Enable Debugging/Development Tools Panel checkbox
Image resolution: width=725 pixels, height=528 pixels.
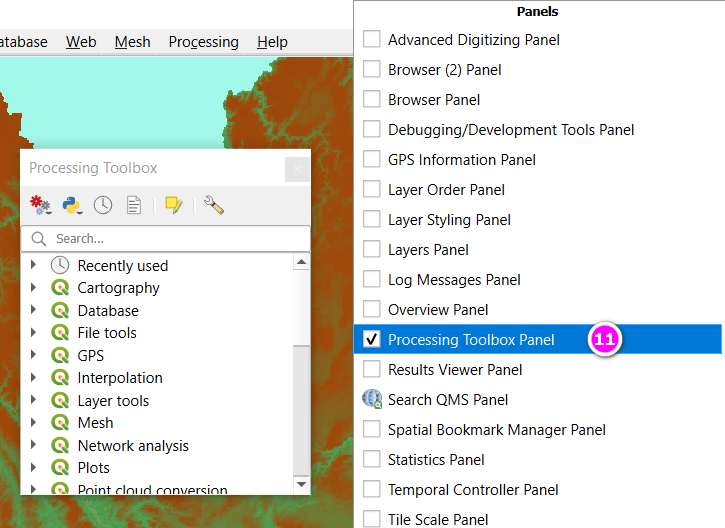click(x=372, y=129)
